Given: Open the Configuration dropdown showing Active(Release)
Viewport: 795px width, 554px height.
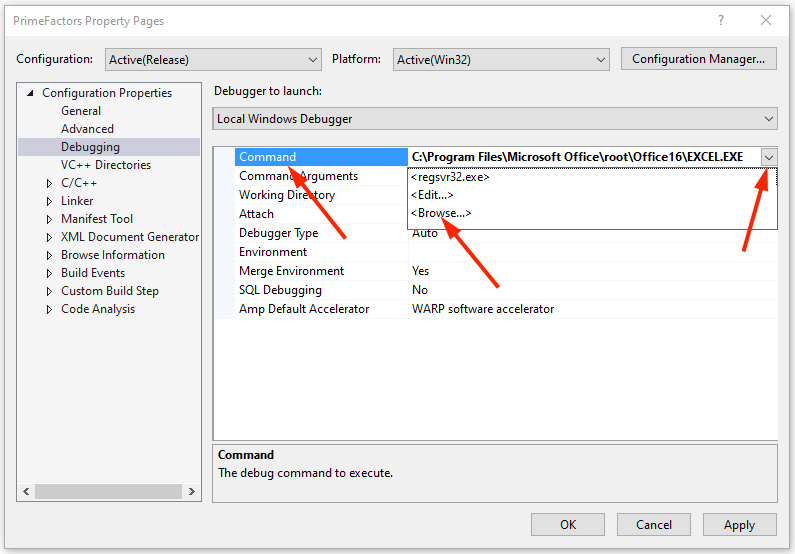Looking at the screenshot, I should (x=213, y=60).
